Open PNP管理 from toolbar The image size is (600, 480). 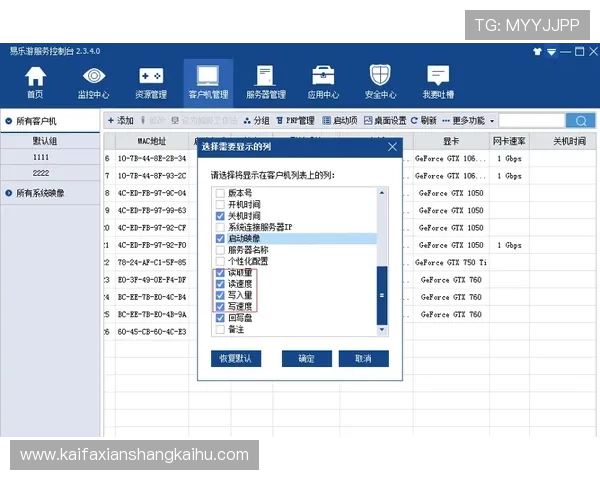[x=295, y=121]
